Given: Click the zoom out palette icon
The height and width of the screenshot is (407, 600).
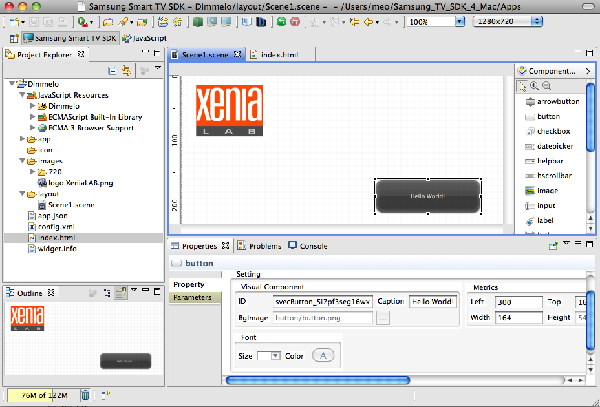Looking at the screenshot, I should tap(546, 86).
